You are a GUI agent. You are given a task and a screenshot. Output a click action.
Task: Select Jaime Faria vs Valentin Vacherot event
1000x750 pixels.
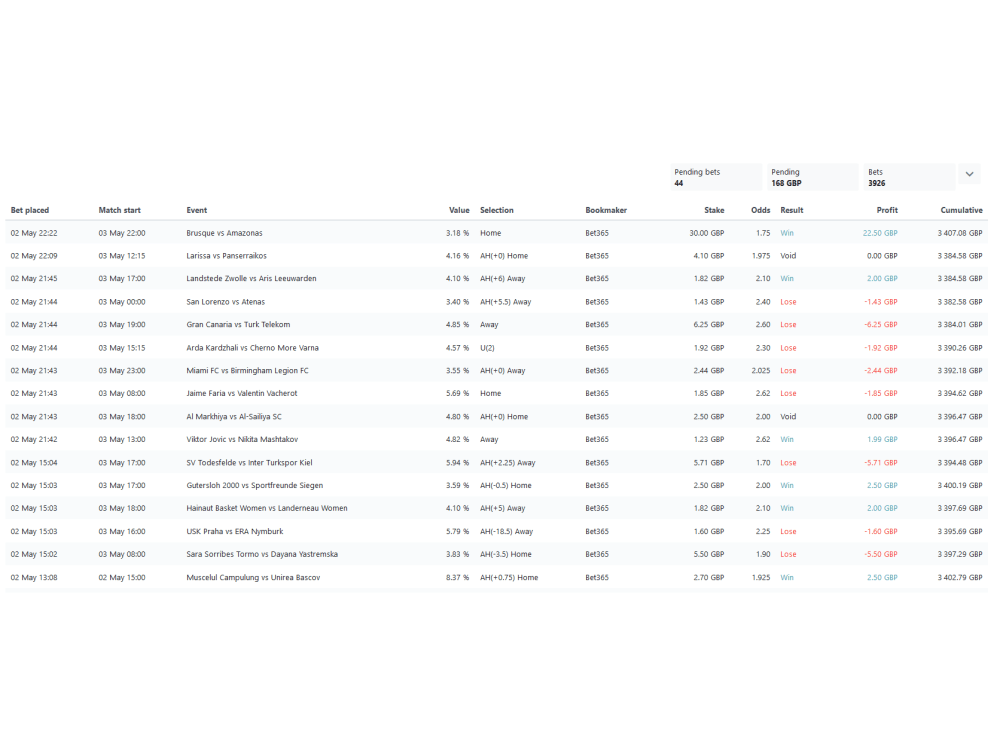point(242,393)
